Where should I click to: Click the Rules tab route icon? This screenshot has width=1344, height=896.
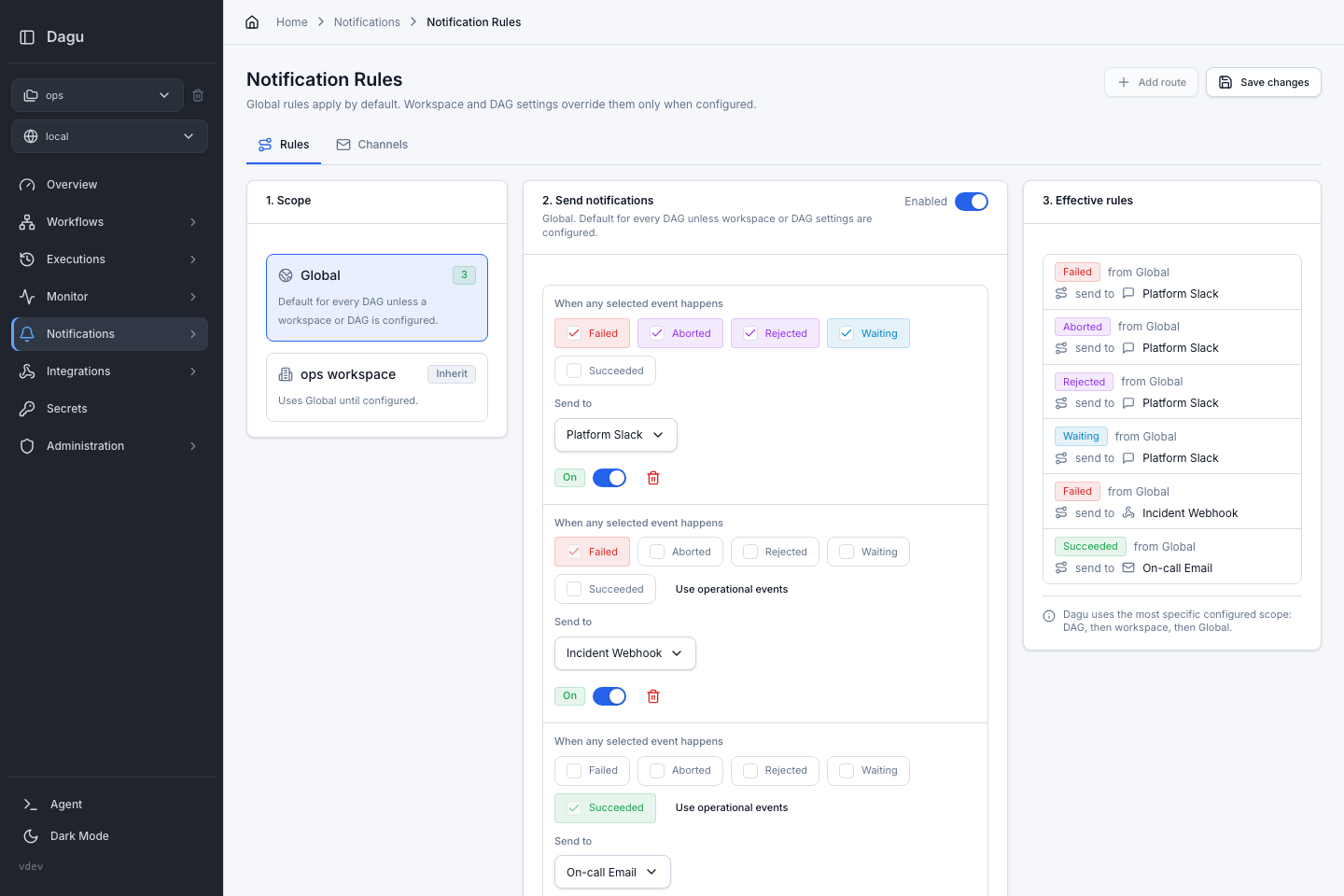click(x=265, y=145)
